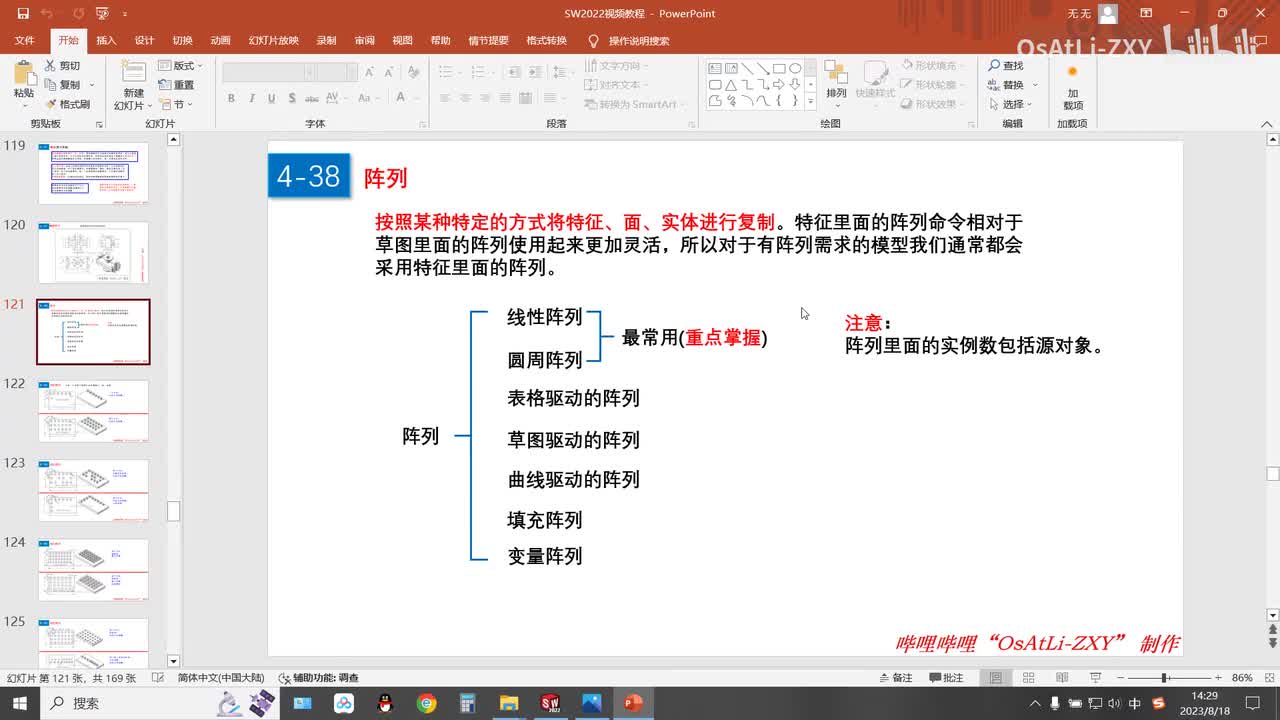Switch to Normal view in status bar
This screenshot has height=720, width=1280.
995,678
